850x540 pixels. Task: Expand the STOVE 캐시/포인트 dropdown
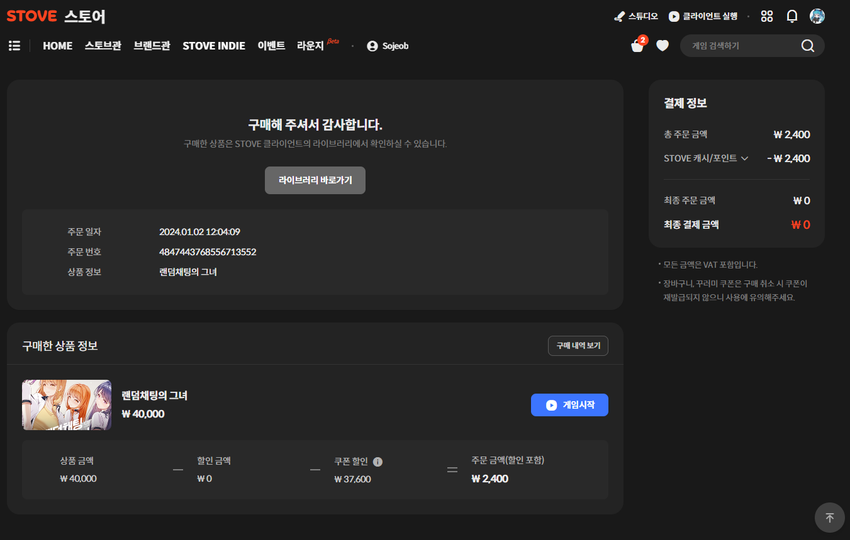706,158
